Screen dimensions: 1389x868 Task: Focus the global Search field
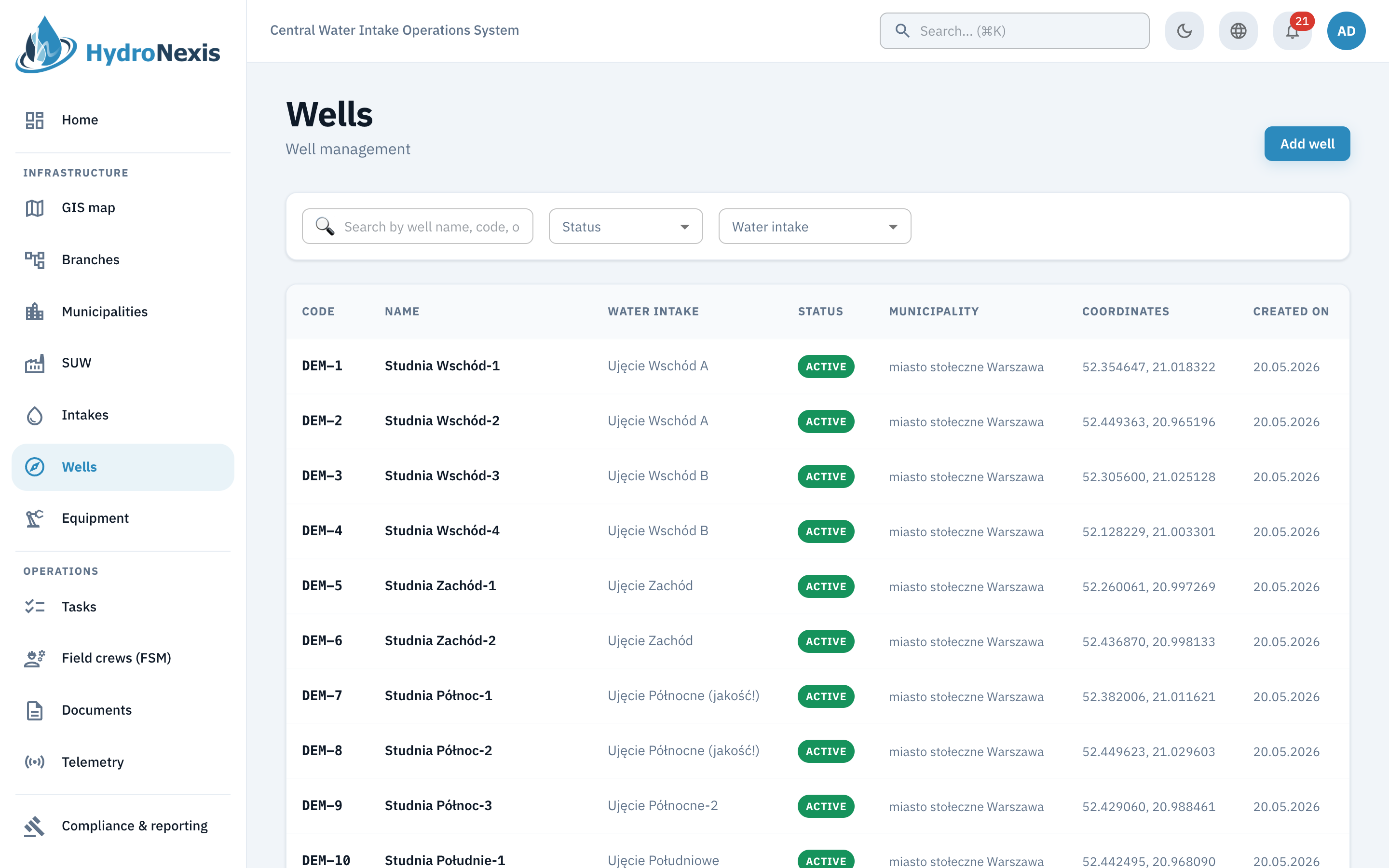tap(1014, 31)
